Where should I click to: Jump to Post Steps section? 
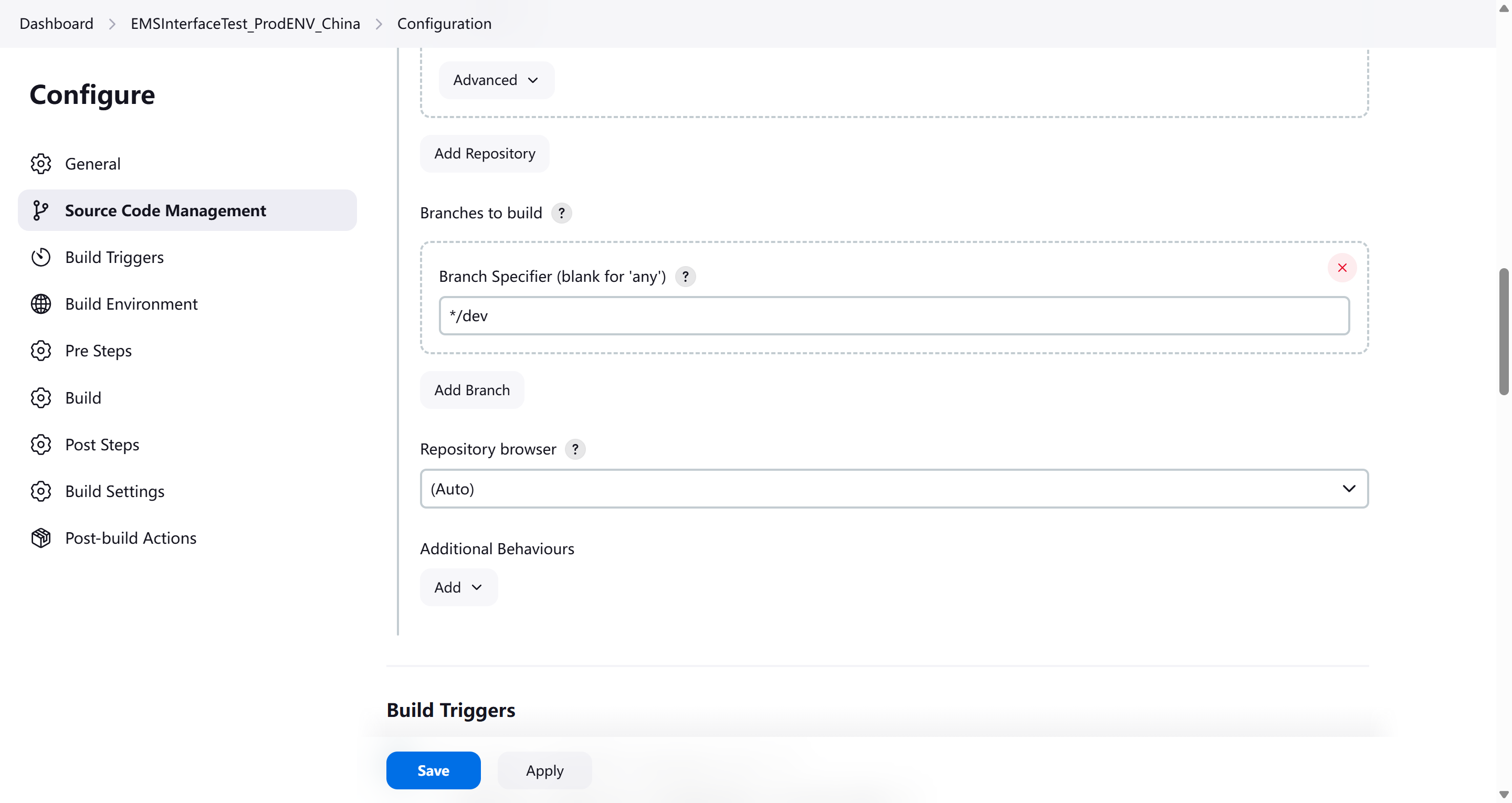point(102,445)
